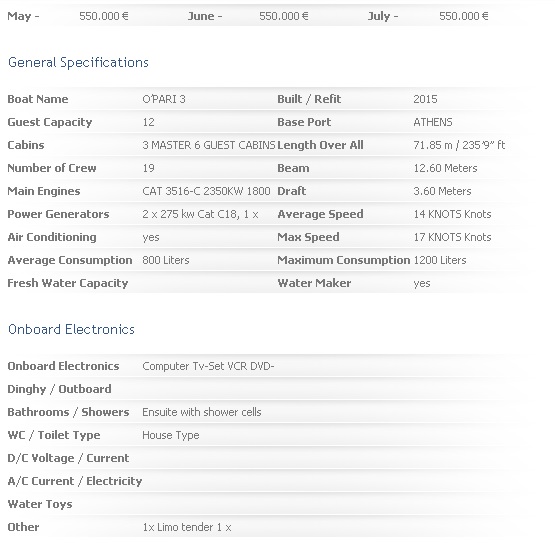This screenshot has width=555, height=545.
Task: Click the Water Maker yes value
Action: click(422, 283)
